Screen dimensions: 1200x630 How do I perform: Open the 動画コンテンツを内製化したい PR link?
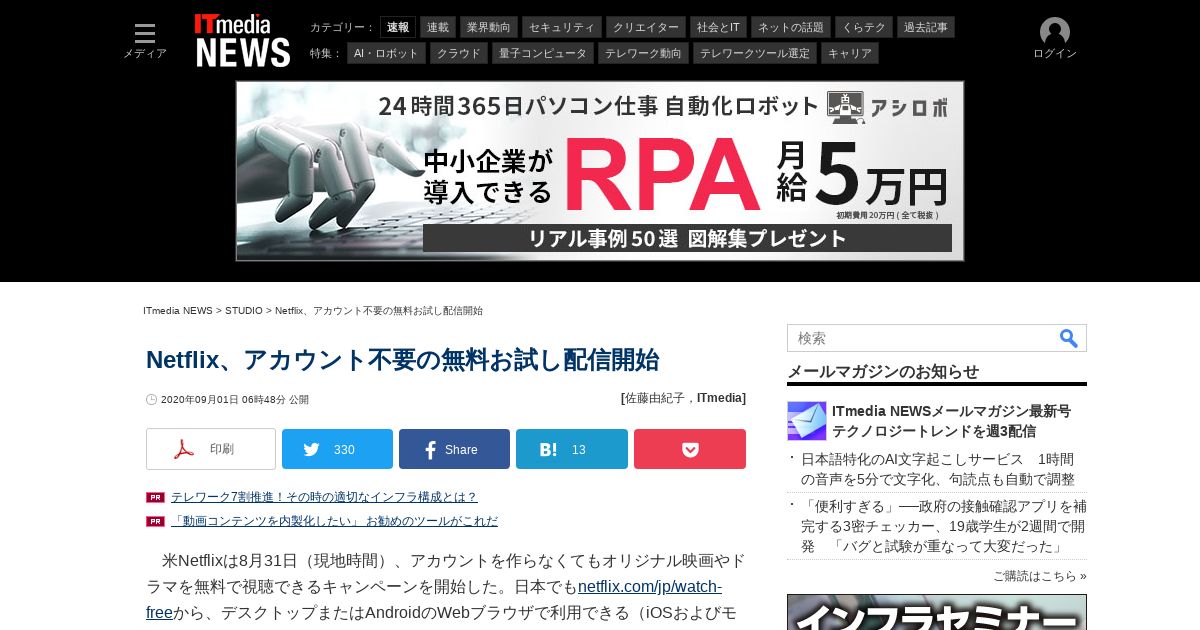[x=334, y=521]
